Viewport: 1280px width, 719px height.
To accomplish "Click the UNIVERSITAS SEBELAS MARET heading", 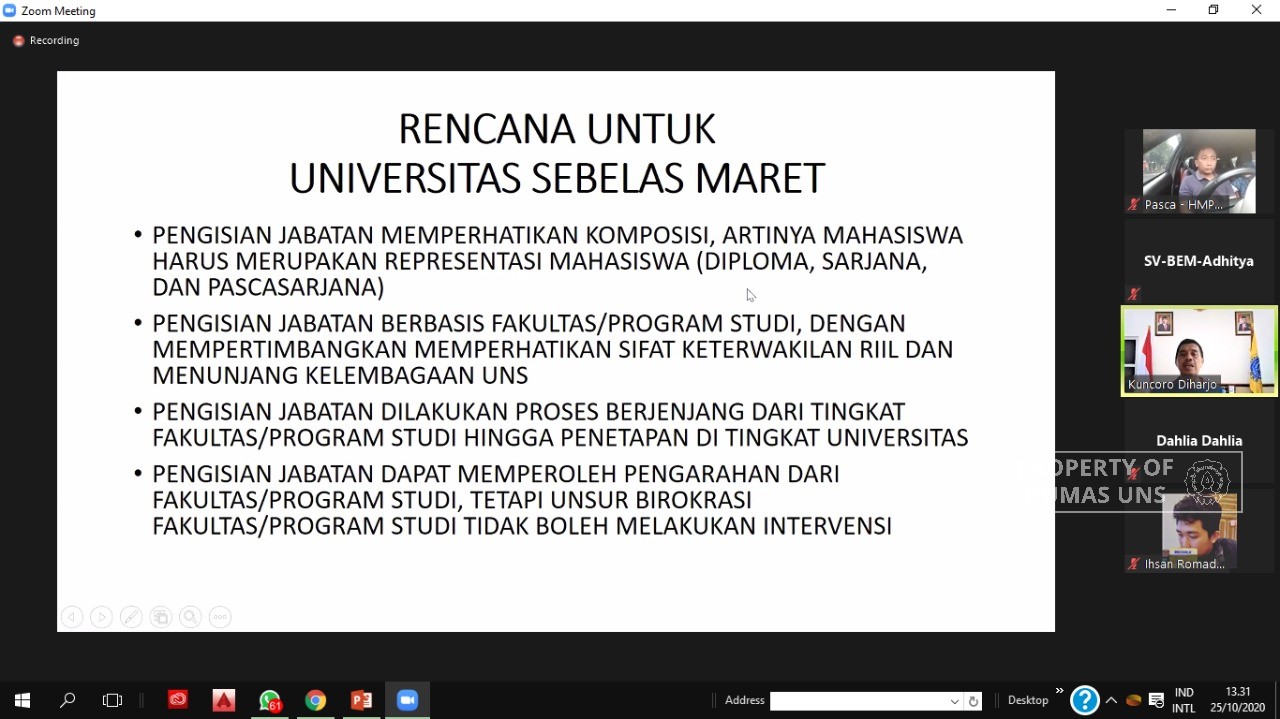I will click(557, 178).
